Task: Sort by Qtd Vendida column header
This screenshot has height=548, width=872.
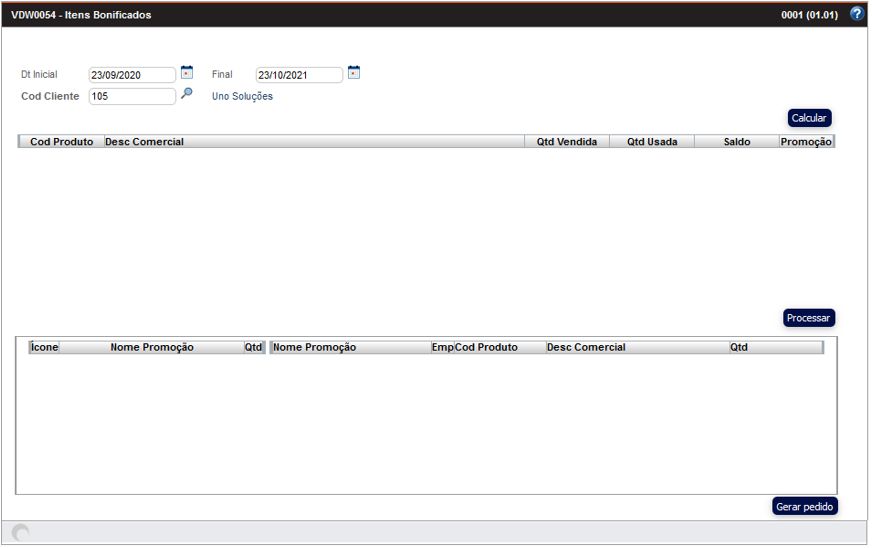Action: (x=566, y=142)
